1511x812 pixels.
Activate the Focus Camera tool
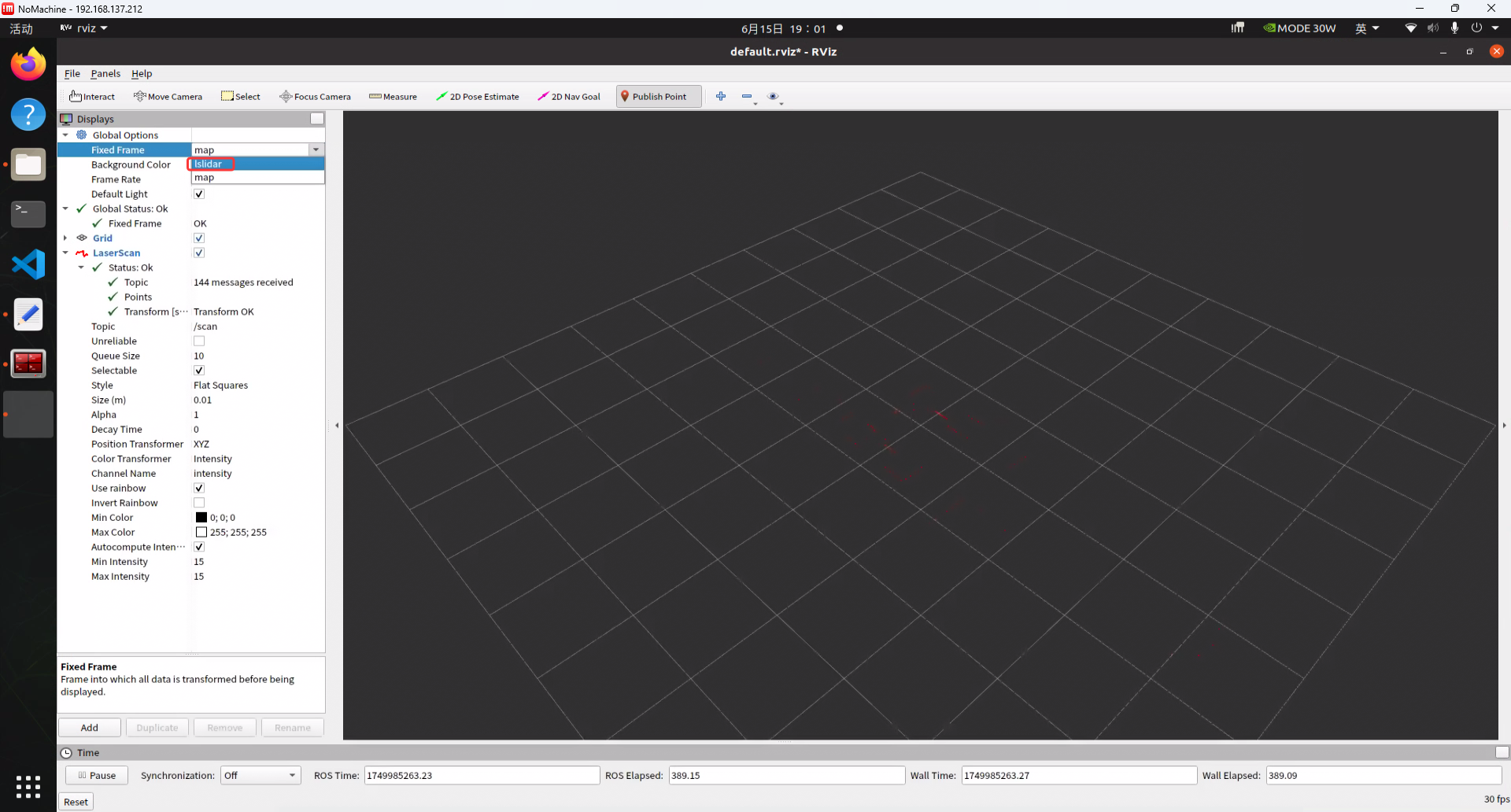click(315, 96)
